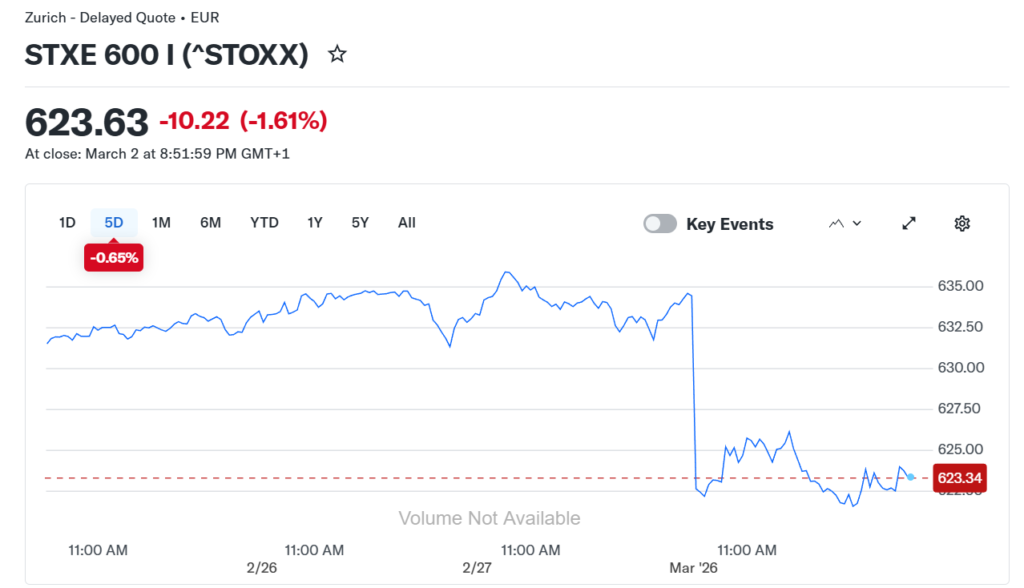Toggle the Key Events switch
This screenshot has width=1024, height=588.
(x=660, y=224)
